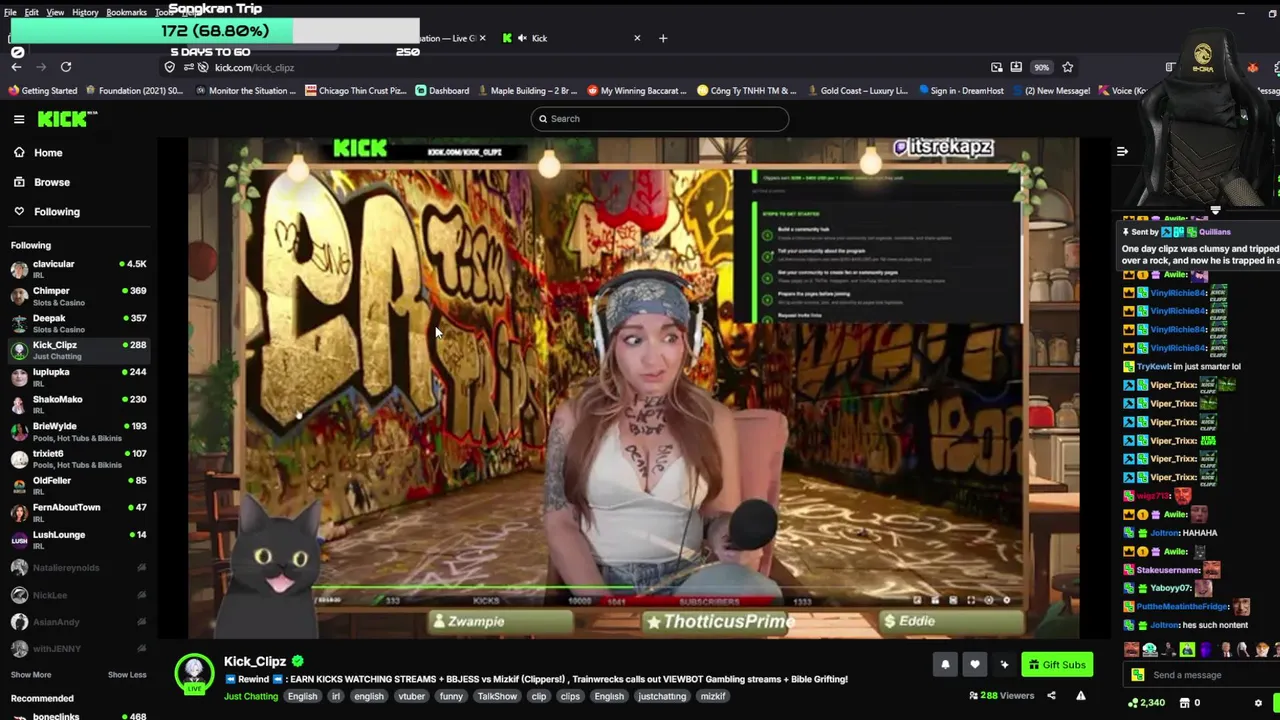1280x720 pixels.
Task: Select the vtuber tag
Action: pos(412,696)
